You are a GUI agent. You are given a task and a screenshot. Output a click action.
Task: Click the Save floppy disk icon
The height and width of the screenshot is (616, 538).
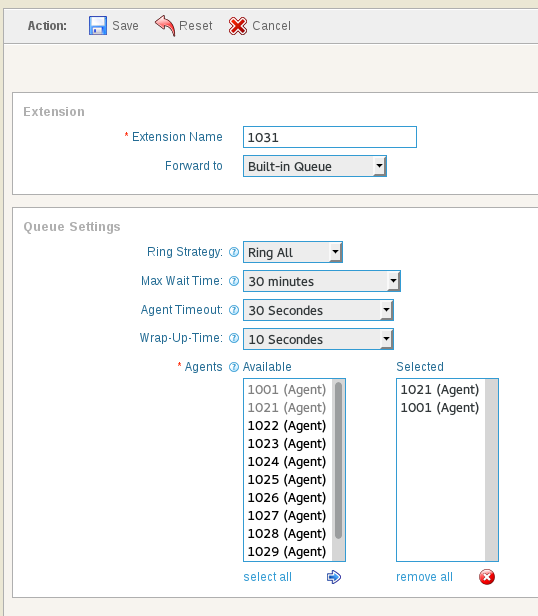(97, 26)
